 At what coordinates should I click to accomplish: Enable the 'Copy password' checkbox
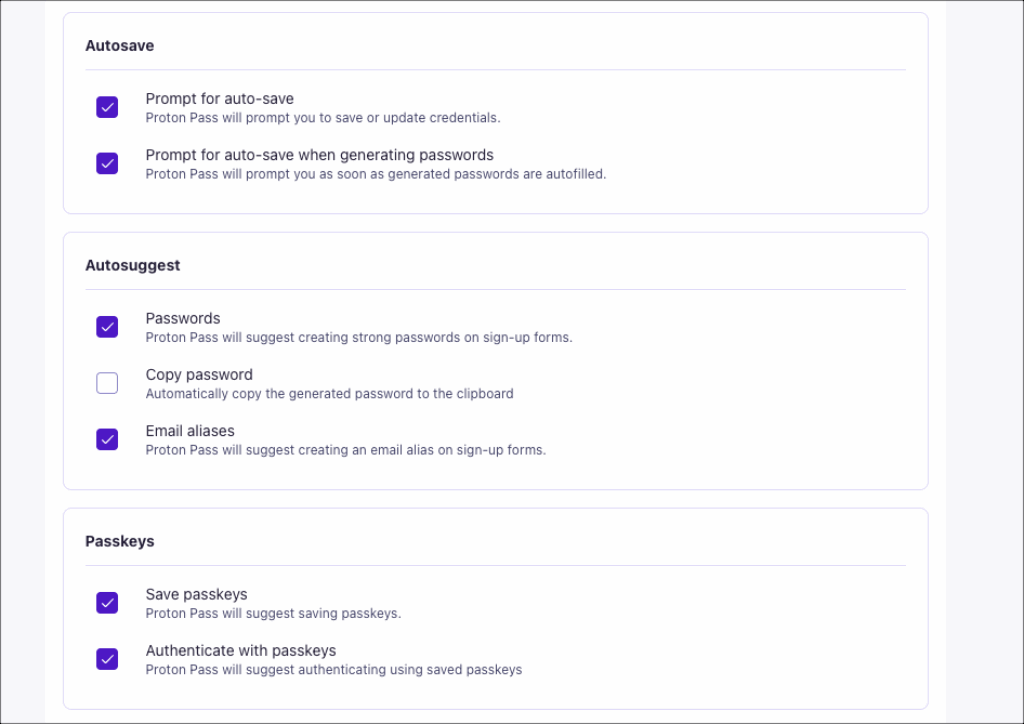(x=107, y=383)
